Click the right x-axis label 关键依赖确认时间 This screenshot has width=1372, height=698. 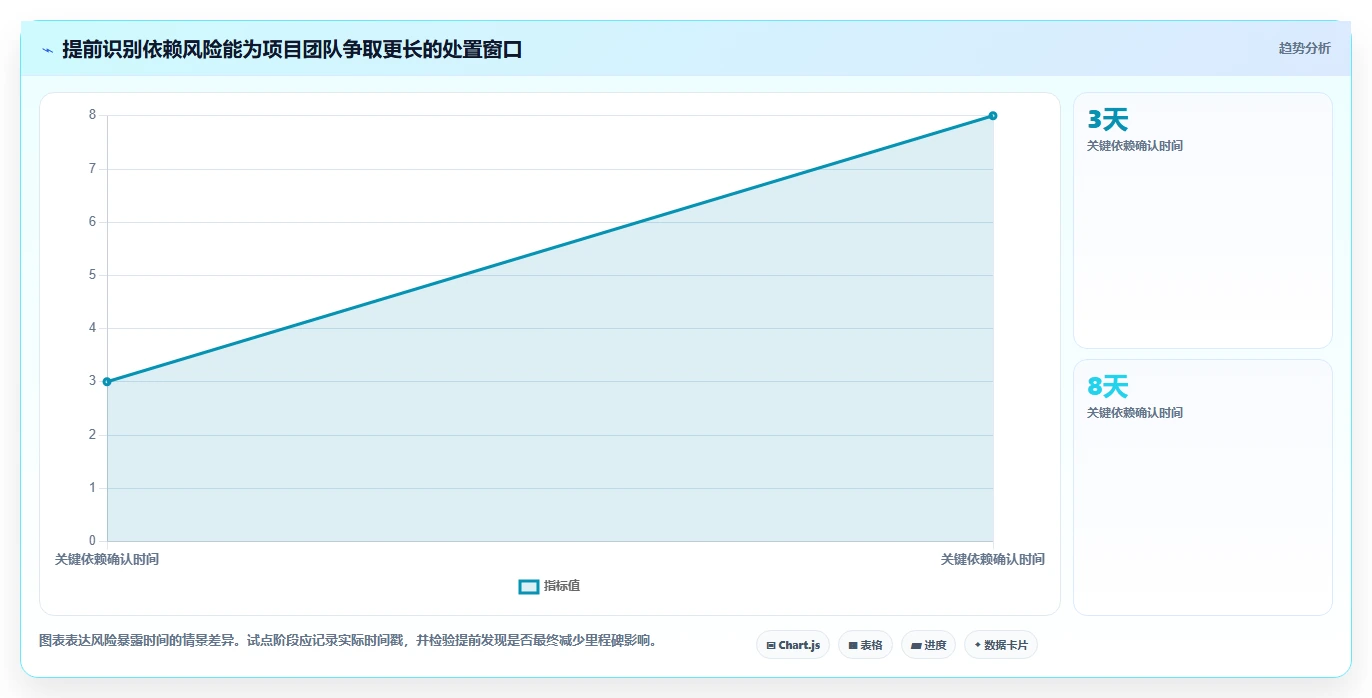993,559
